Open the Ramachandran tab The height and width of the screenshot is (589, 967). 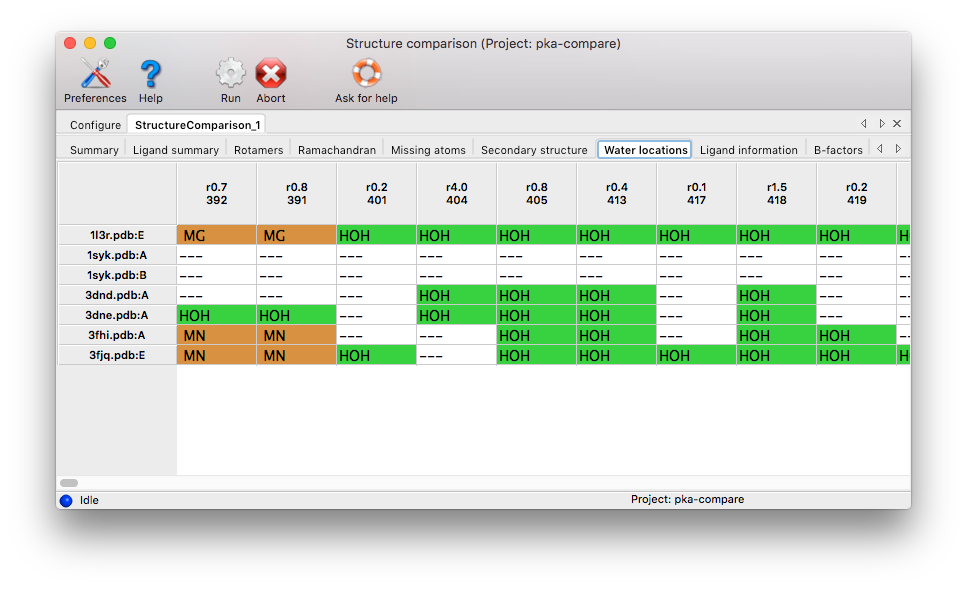click(x=337, y=150)
